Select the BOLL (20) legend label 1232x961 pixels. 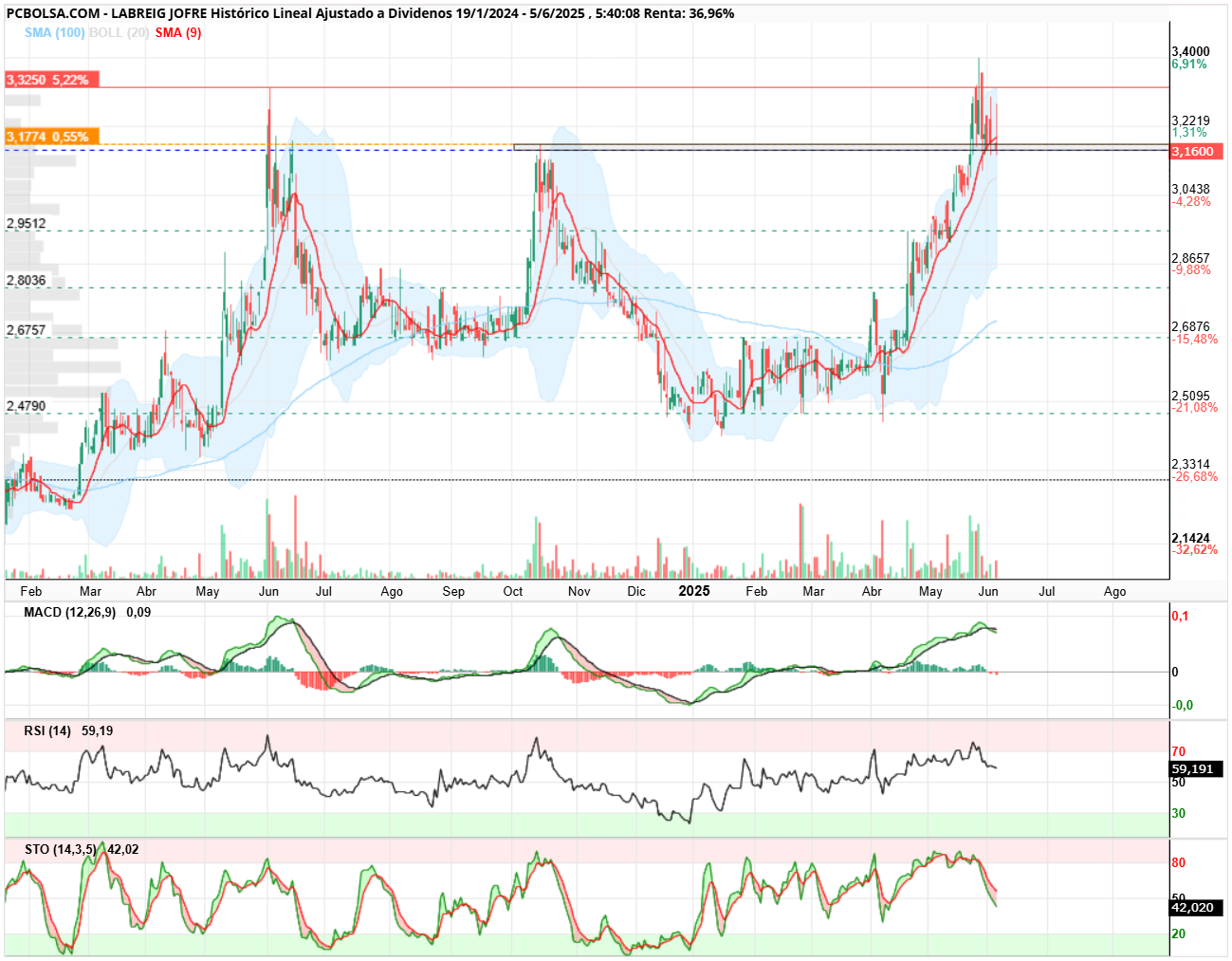[119, 32]
